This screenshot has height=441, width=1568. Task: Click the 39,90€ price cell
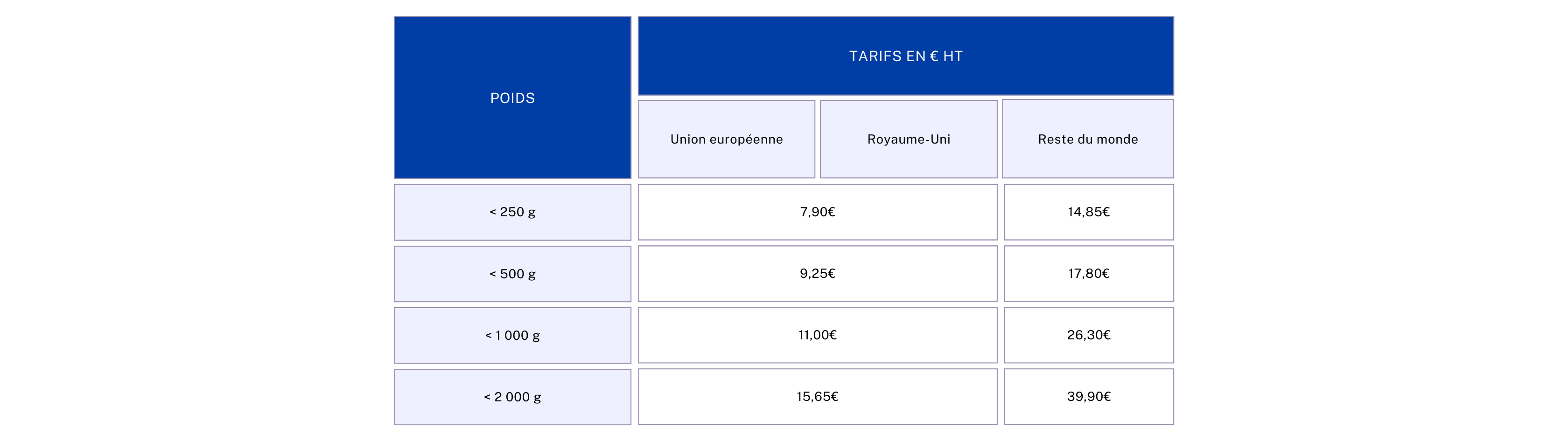(1088, 397)
